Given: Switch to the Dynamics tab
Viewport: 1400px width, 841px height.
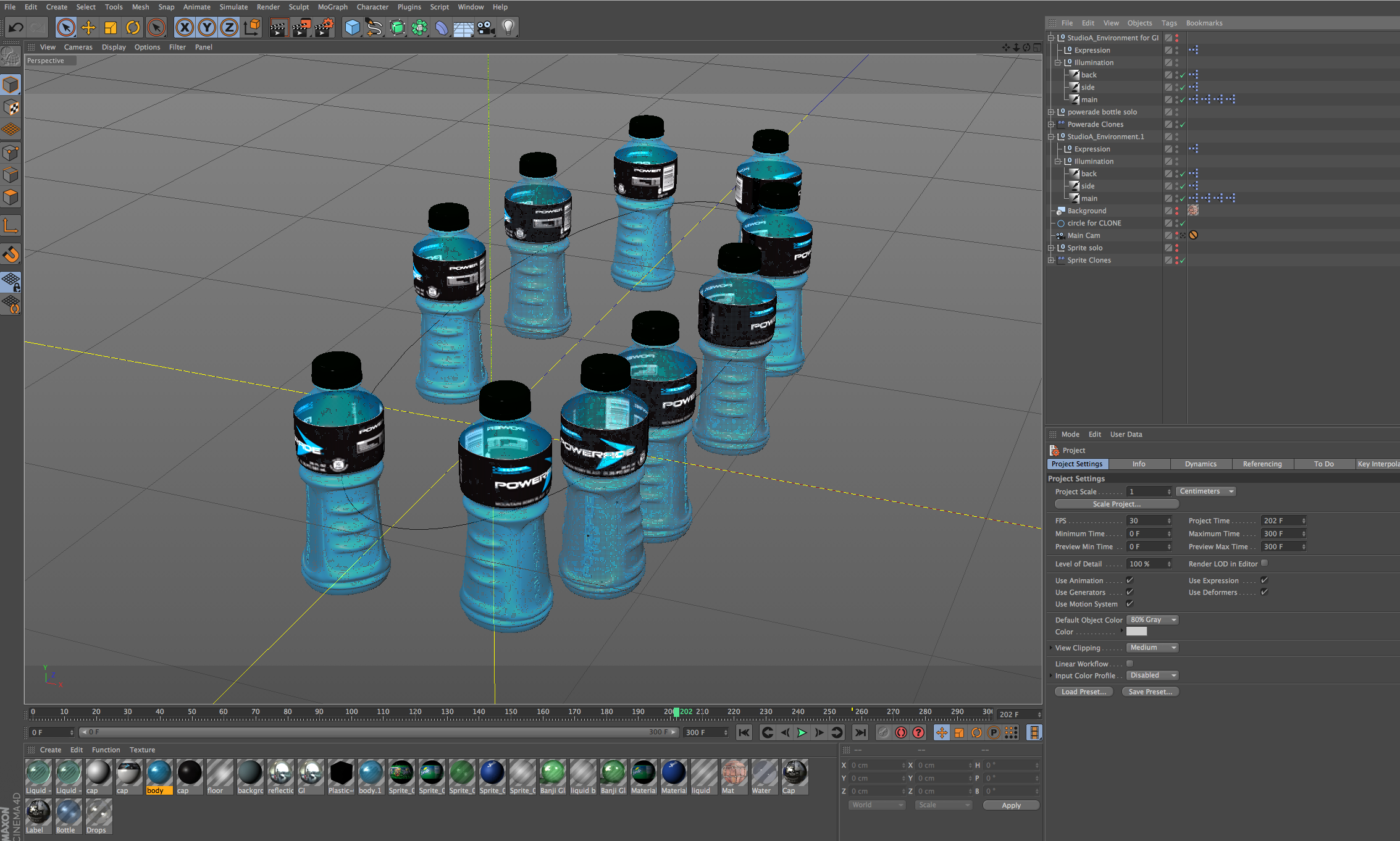Looking at the screenshot, I should click(1201, 464).
